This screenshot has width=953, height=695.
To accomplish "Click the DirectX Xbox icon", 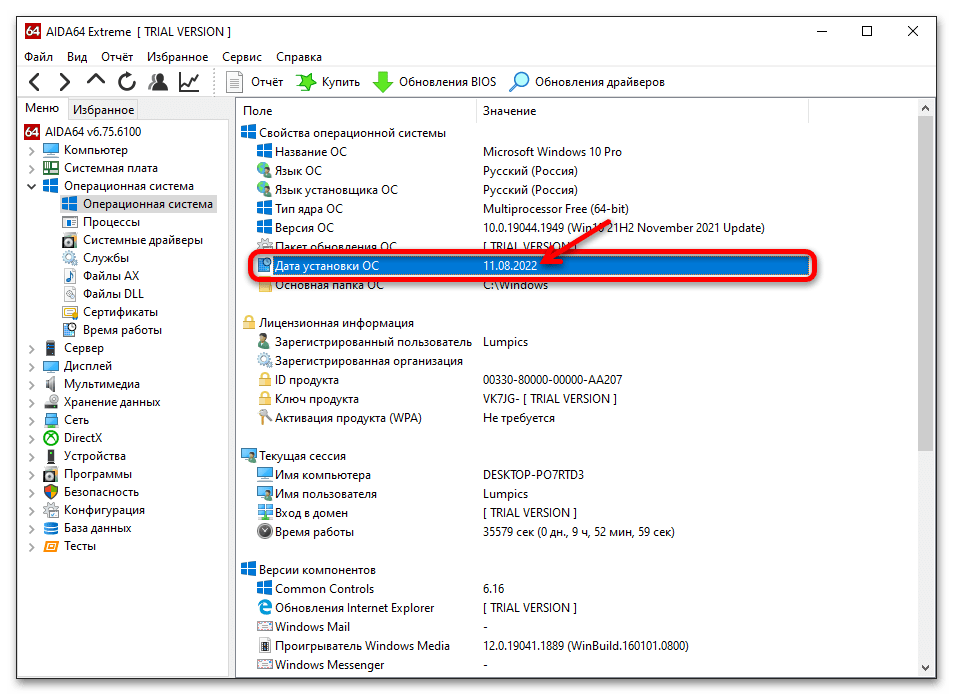I will [x=51, y=438].
